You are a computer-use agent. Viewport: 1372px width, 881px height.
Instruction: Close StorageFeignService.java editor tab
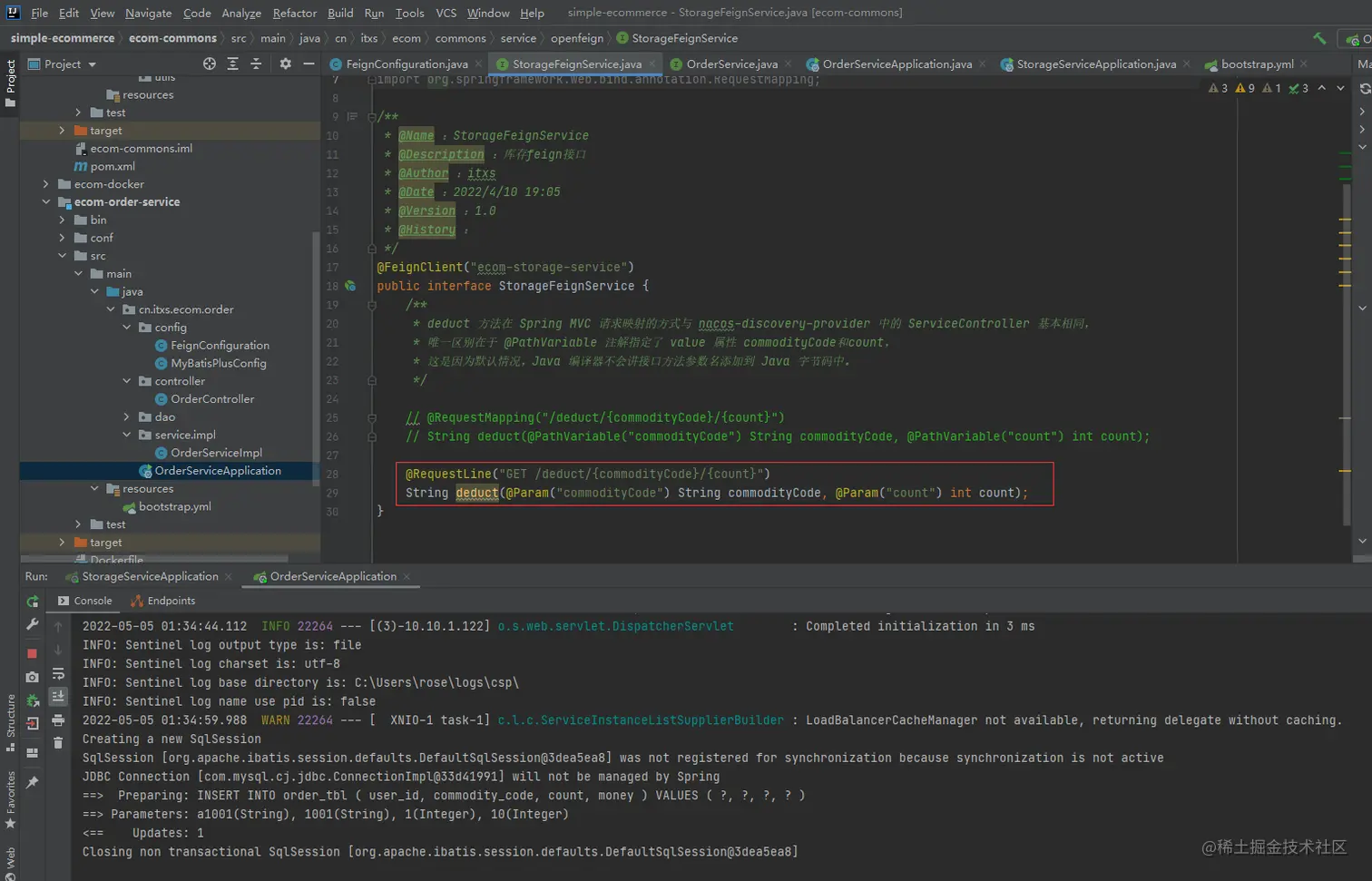coord(652,64)
